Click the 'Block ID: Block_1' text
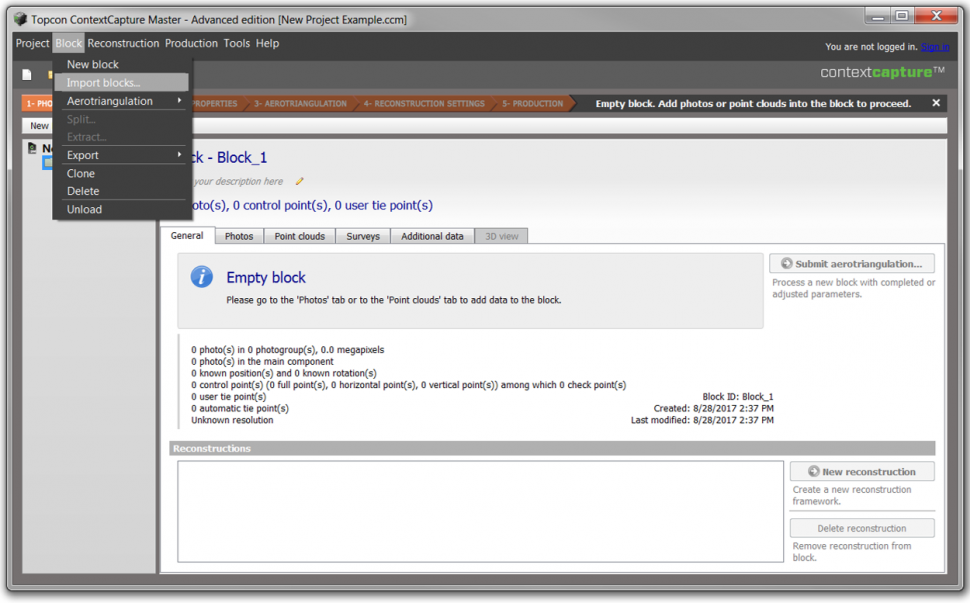The image size is (970, 603). pos(738,397)
